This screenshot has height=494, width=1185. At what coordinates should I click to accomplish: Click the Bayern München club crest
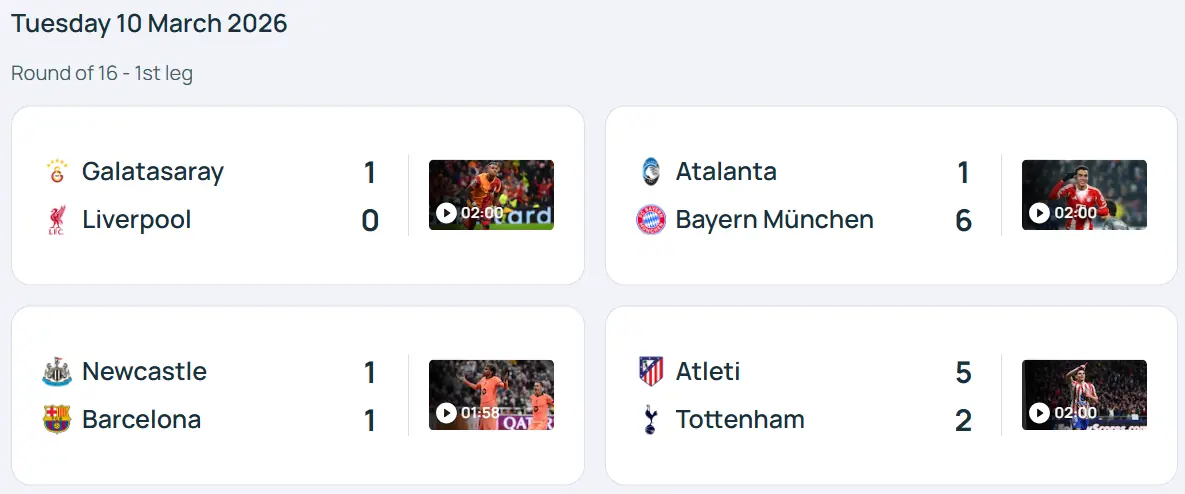click(651, 220)
